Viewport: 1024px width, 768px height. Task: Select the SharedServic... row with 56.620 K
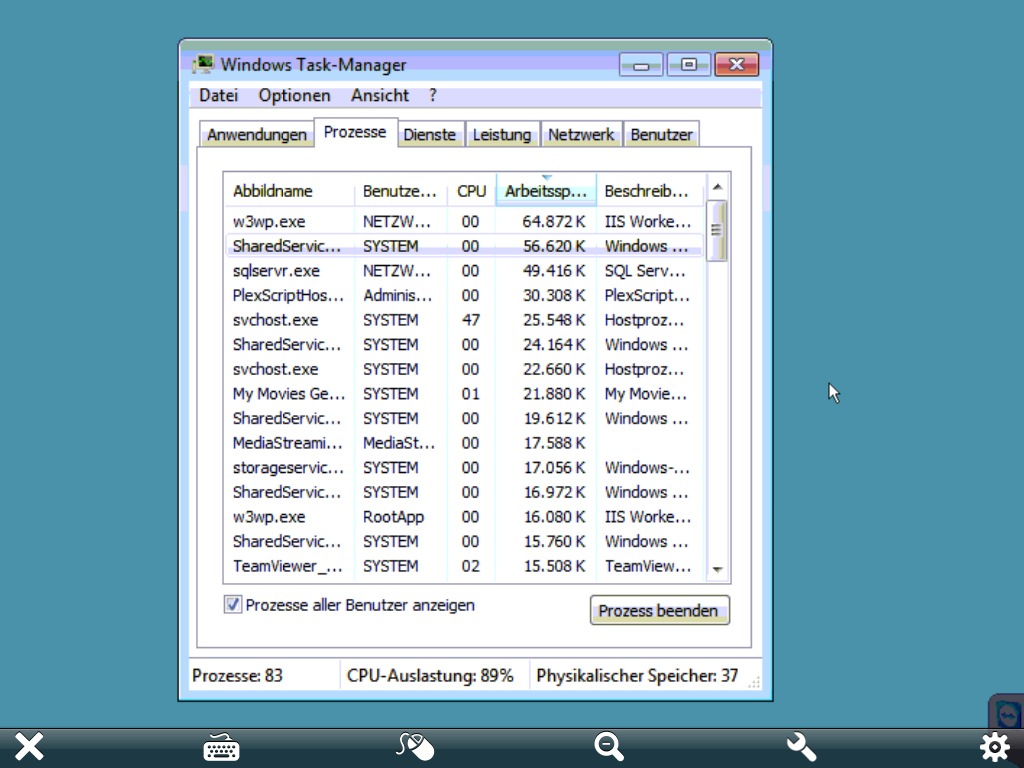point(464,246)
